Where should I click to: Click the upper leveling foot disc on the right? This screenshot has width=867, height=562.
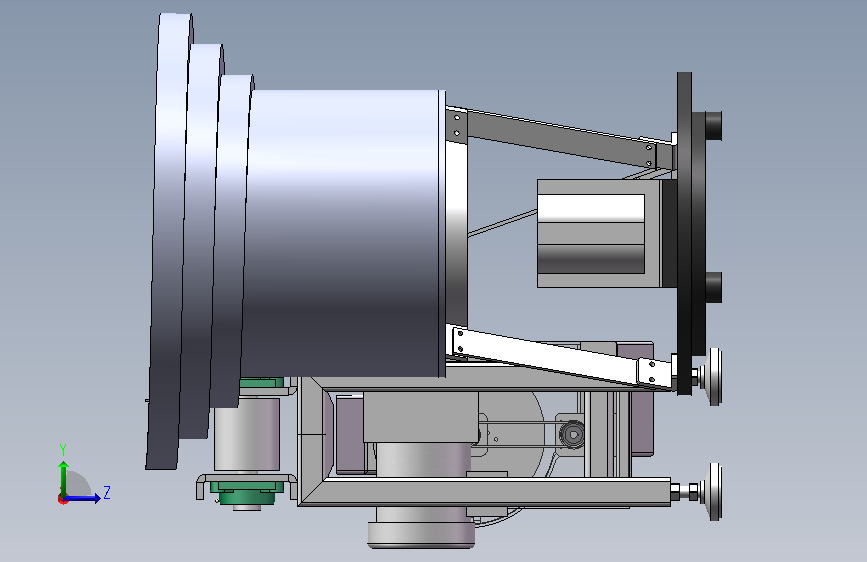point(714,377)
